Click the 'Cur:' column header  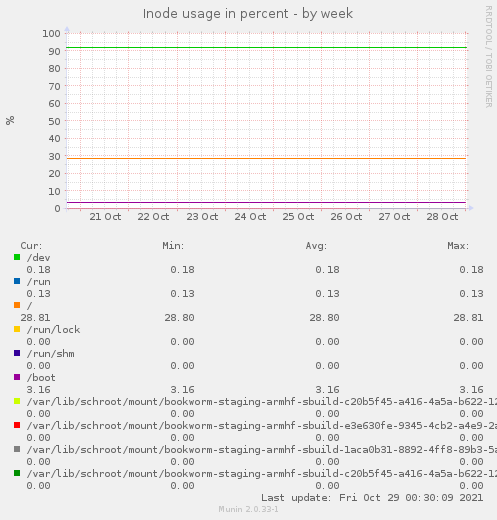[31, 246]
